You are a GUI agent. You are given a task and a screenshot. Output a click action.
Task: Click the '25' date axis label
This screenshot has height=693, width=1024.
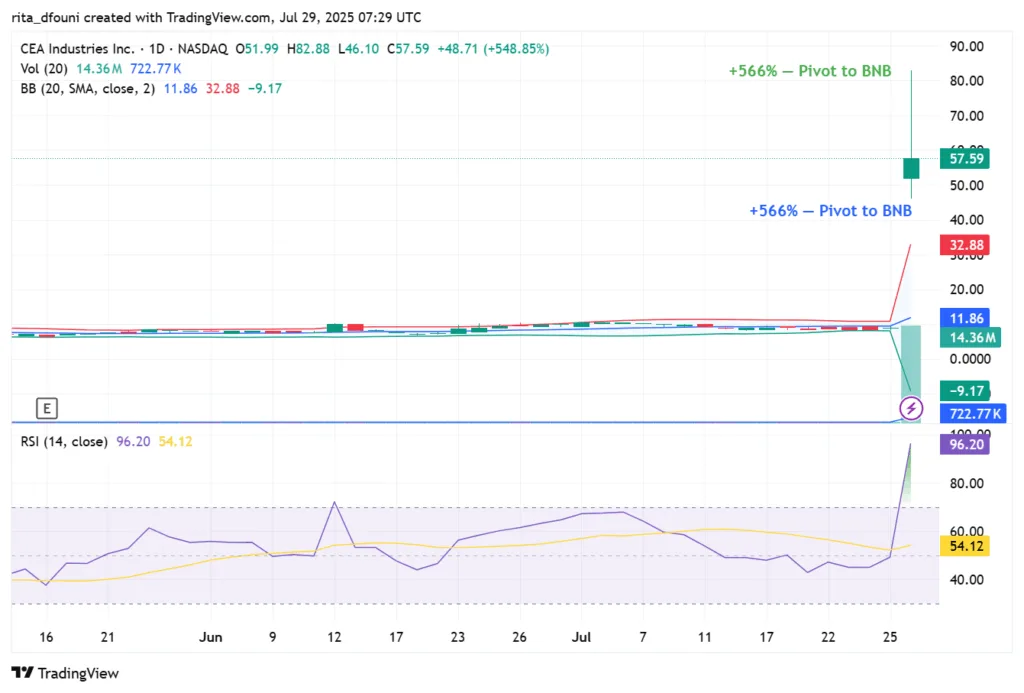point(890,637)
